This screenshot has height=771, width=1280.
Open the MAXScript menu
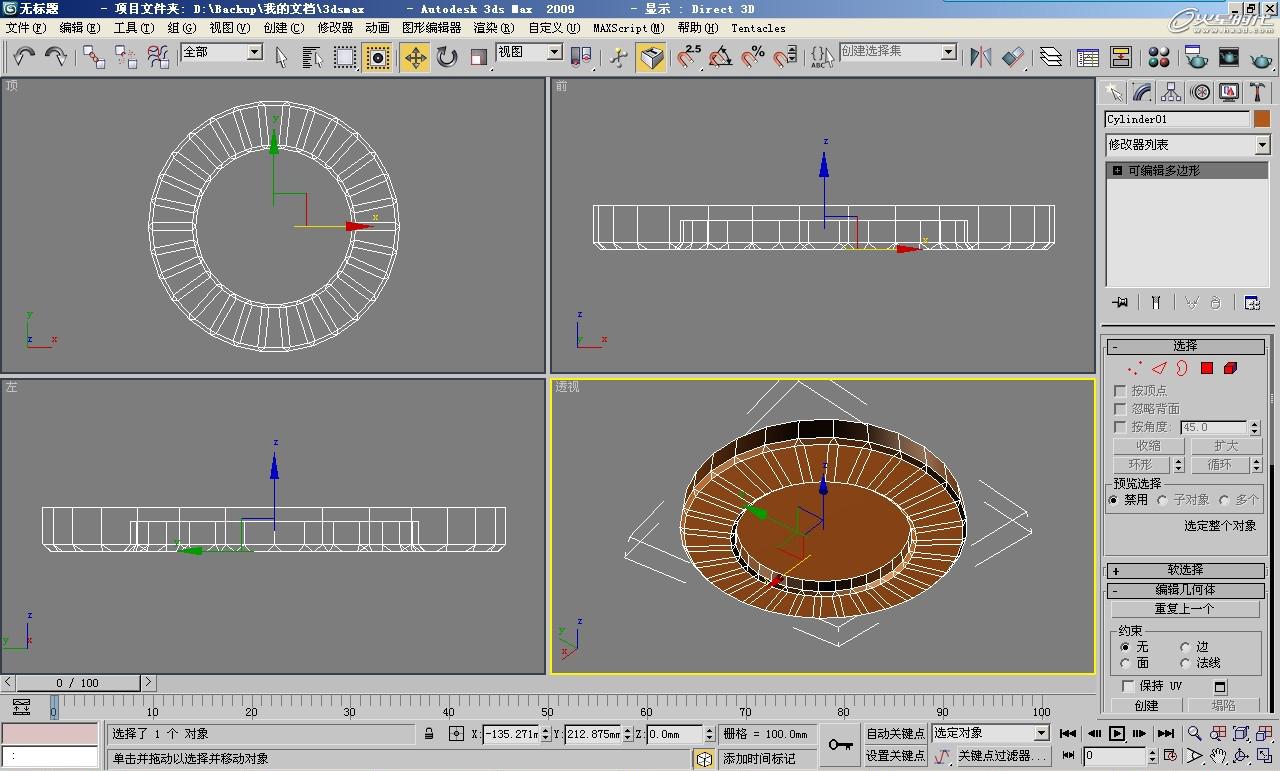pyautogui.click(x=628, y=28)
